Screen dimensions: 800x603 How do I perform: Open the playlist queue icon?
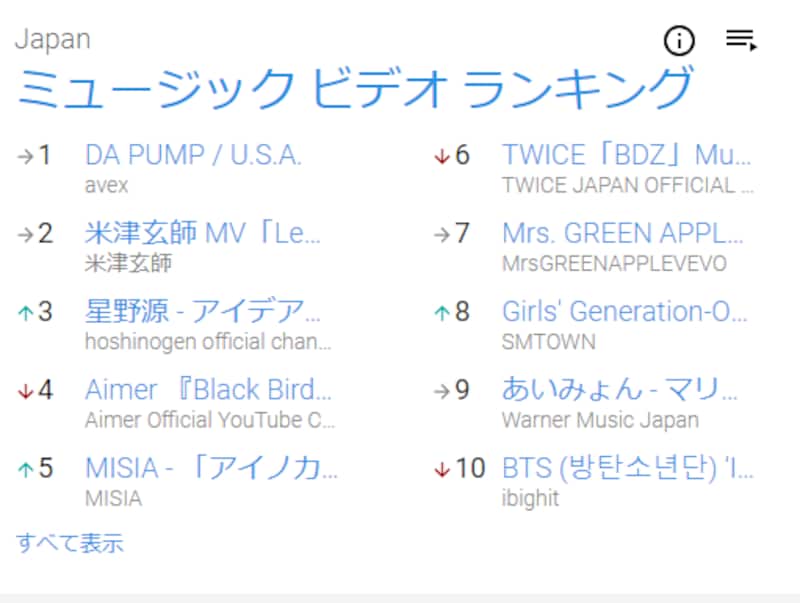pyautogui.click(x=740, y=41)
